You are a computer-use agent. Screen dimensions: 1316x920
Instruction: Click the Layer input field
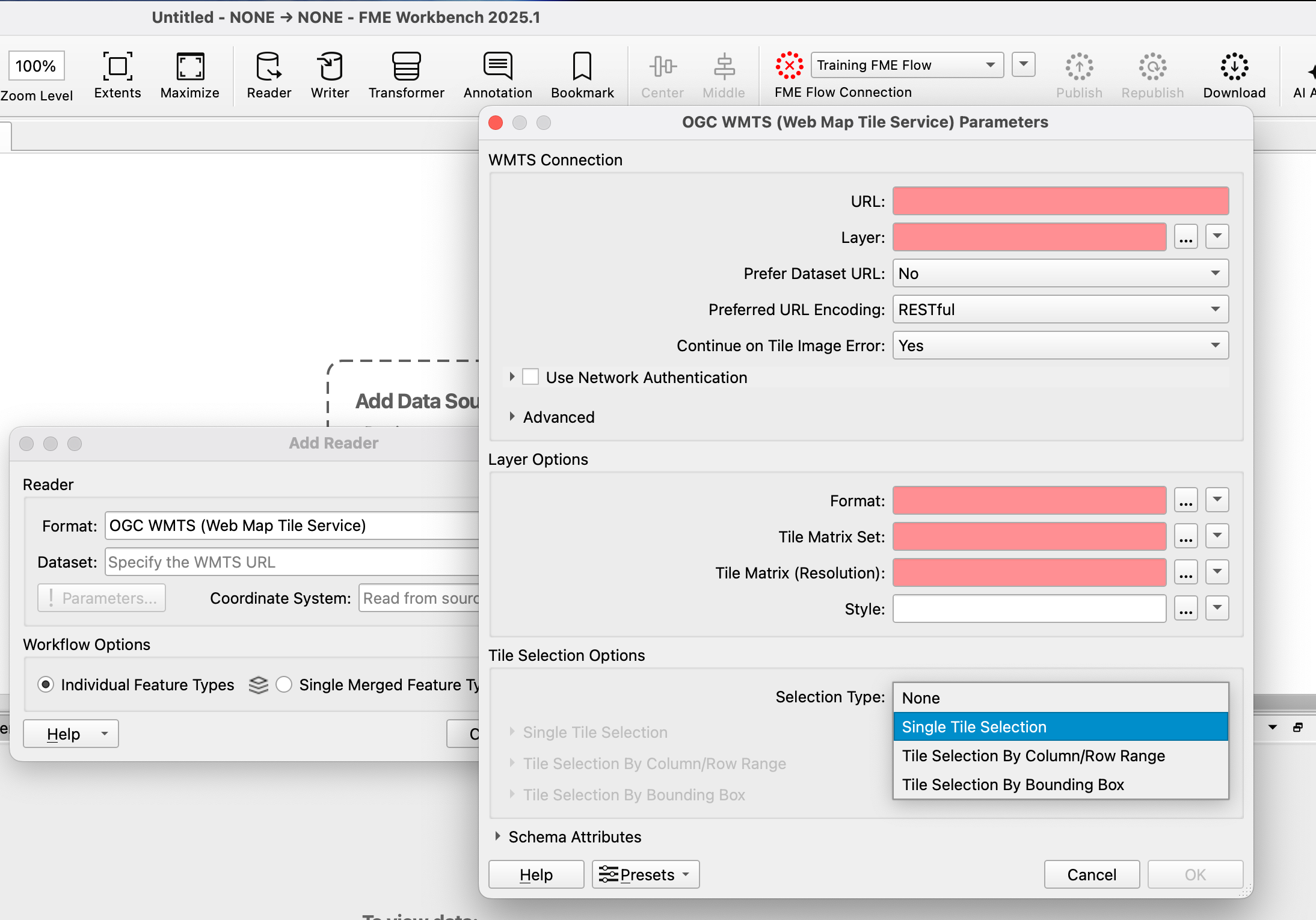click(1029, 237)
